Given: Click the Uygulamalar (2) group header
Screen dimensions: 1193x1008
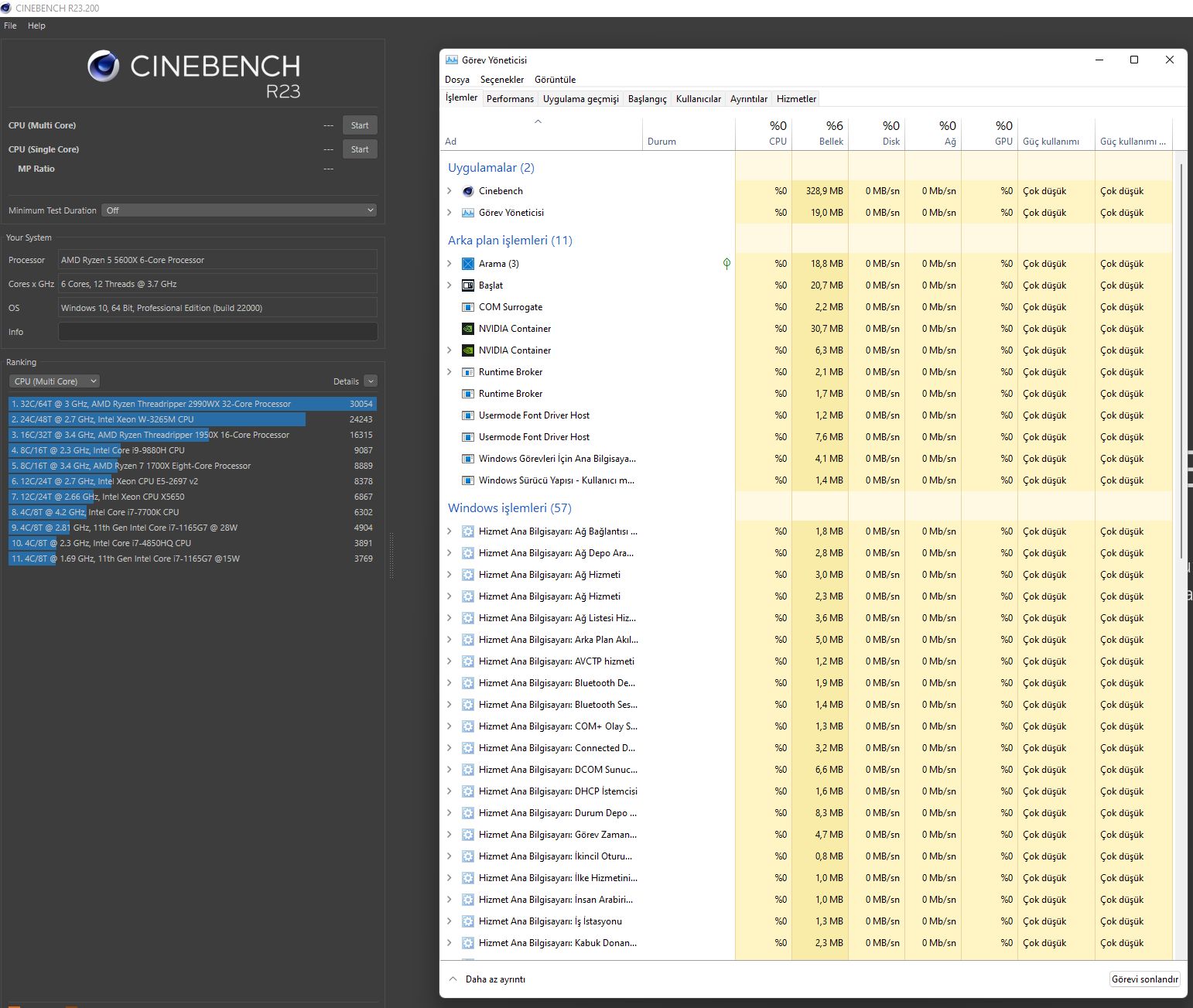Looking at the screenshot, I should pos(491,168).
